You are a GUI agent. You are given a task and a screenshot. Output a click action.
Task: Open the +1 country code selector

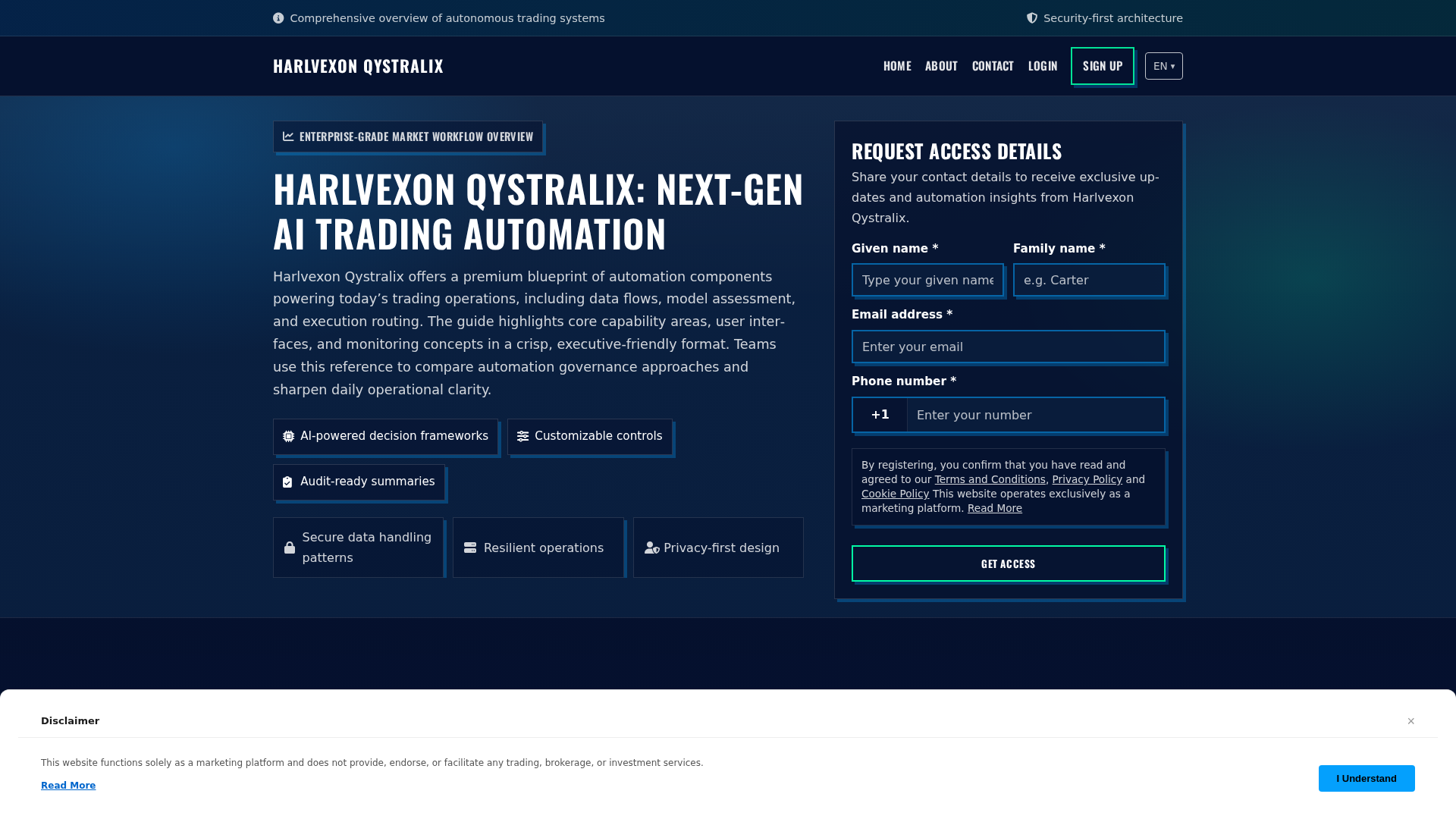[880, 415]
